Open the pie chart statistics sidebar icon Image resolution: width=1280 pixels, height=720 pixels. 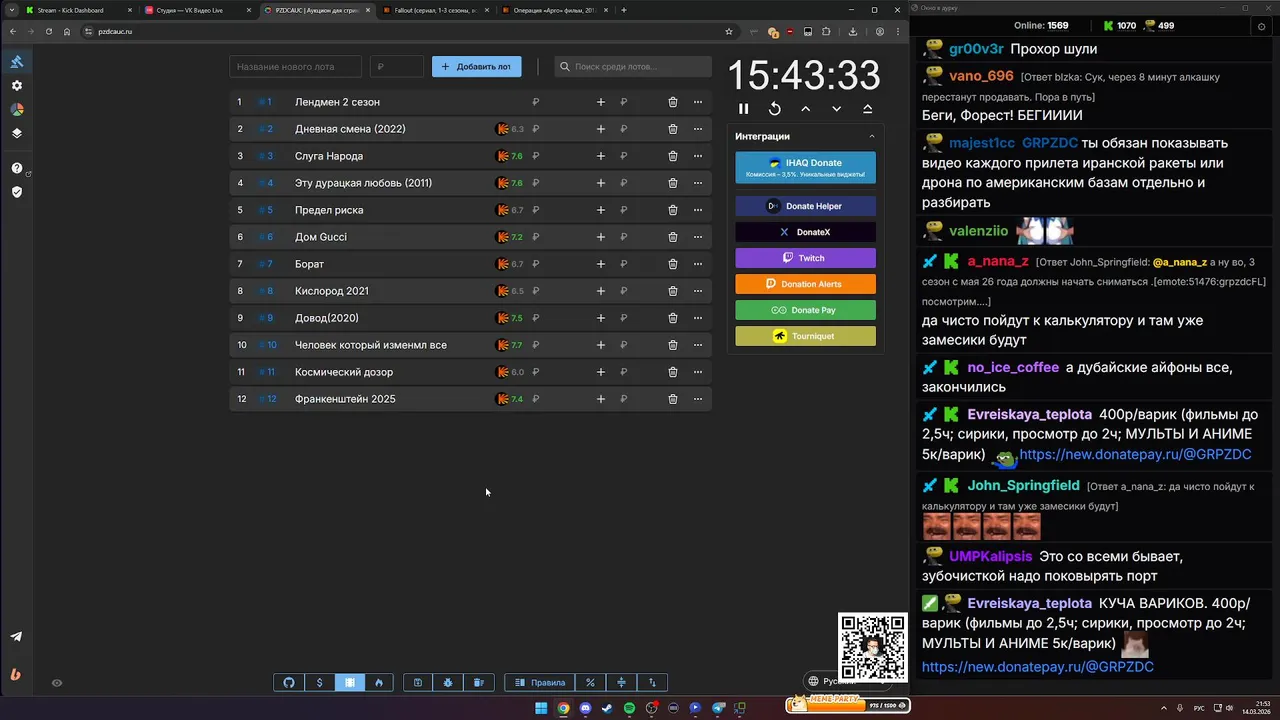pos(17,109)
